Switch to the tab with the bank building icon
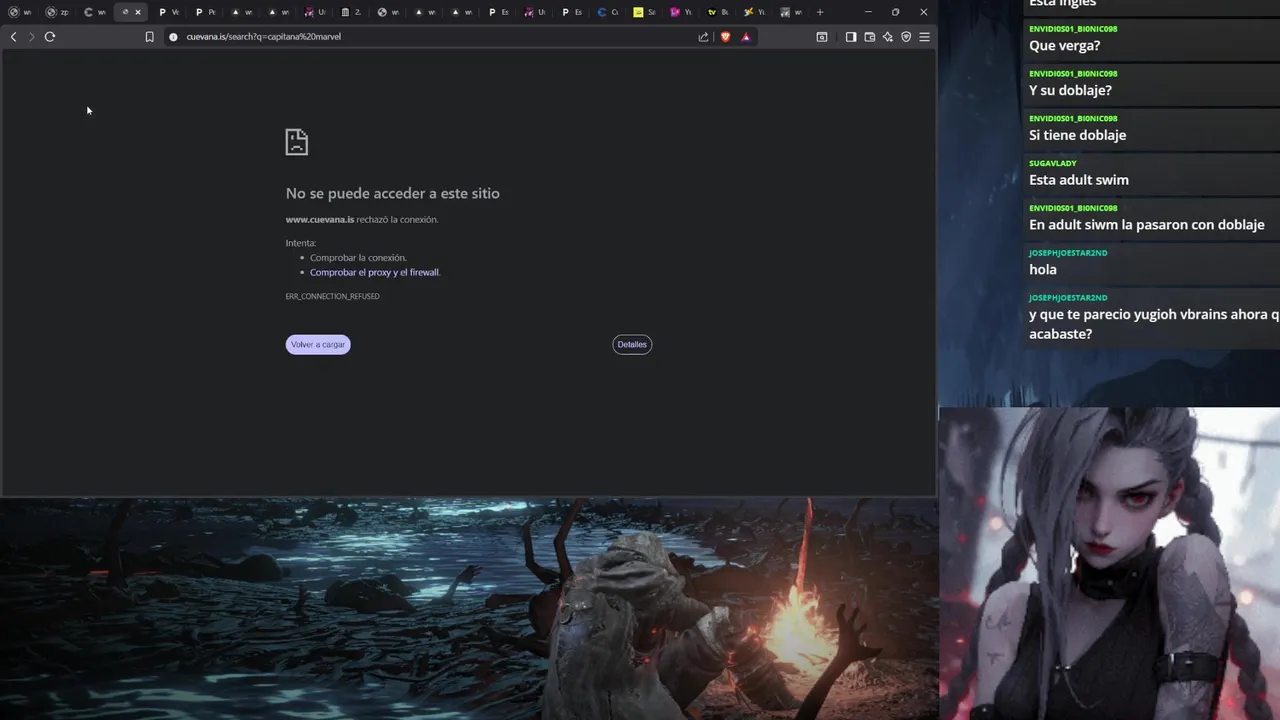Image resolution: width=1280 pixels, height=720 pixels. 351,12
